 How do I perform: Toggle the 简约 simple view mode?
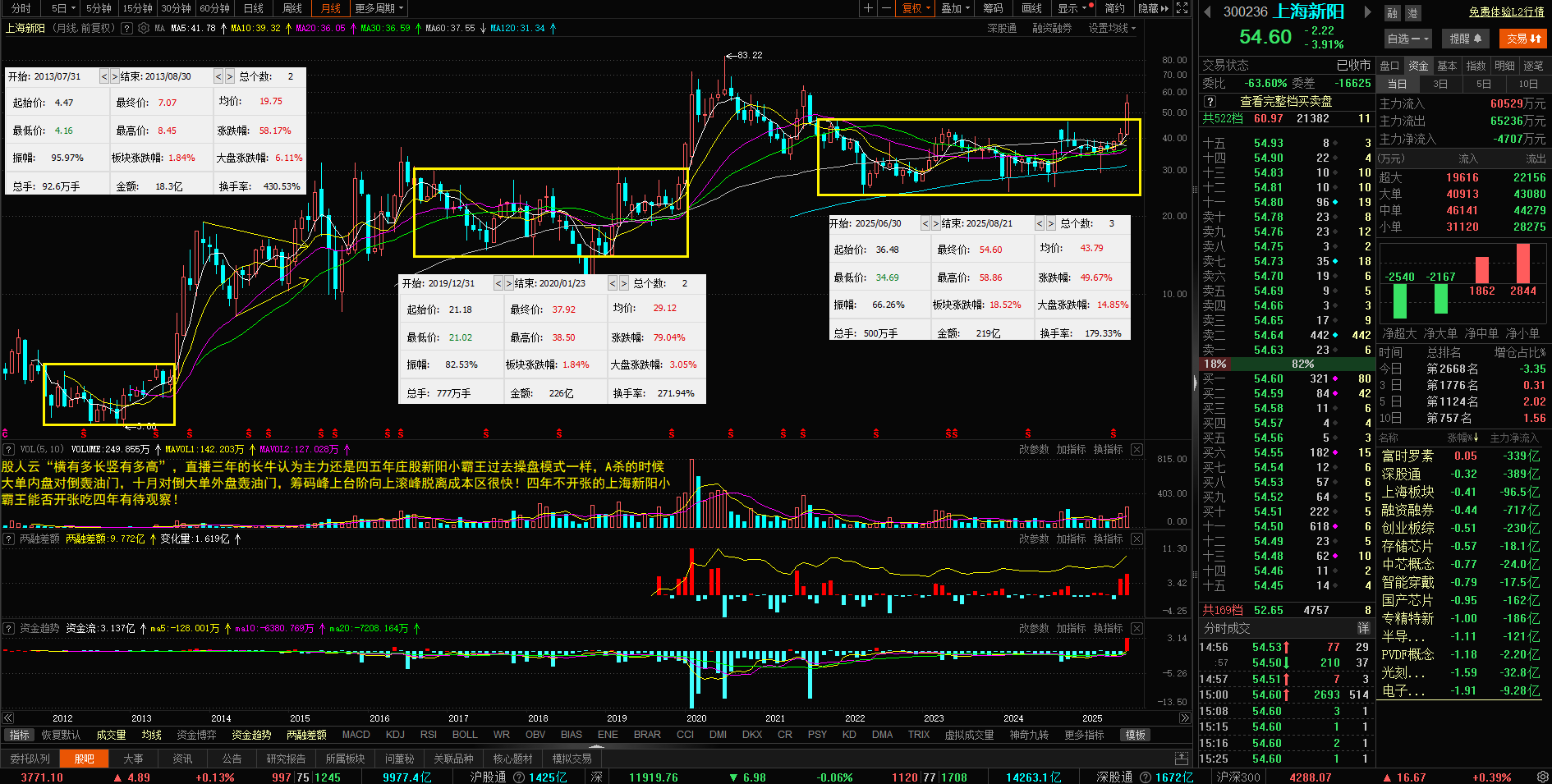coord(1115,8)
